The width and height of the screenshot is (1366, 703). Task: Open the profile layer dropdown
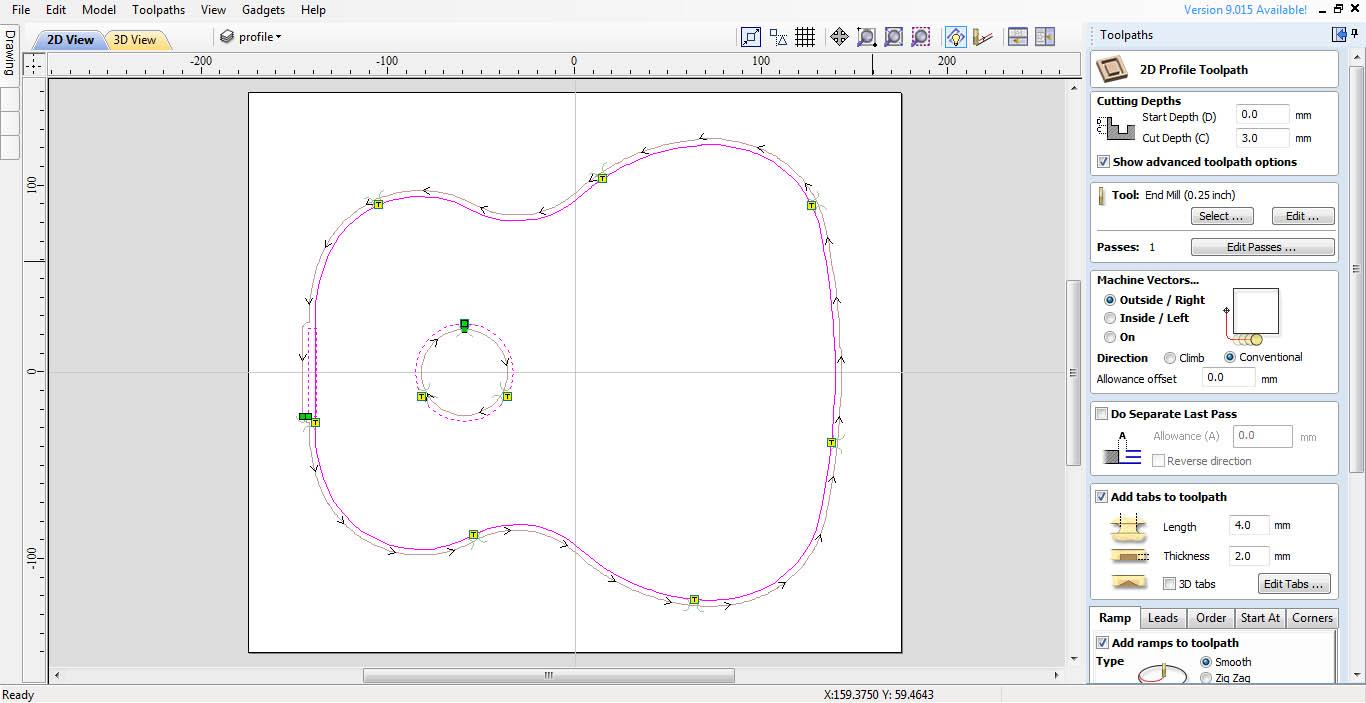[x=251, y=37]
